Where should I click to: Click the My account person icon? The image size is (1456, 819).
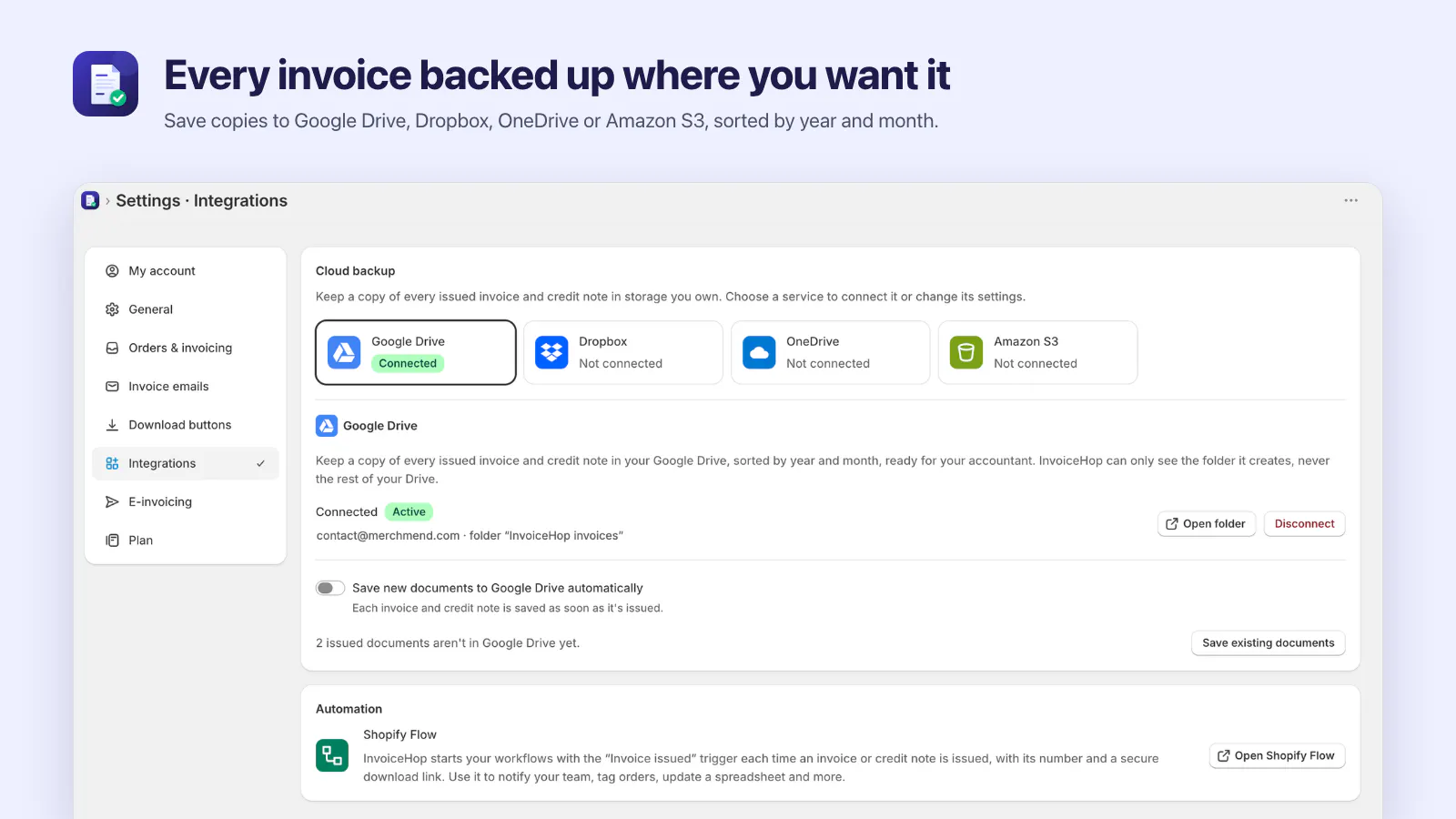[112, 271]
